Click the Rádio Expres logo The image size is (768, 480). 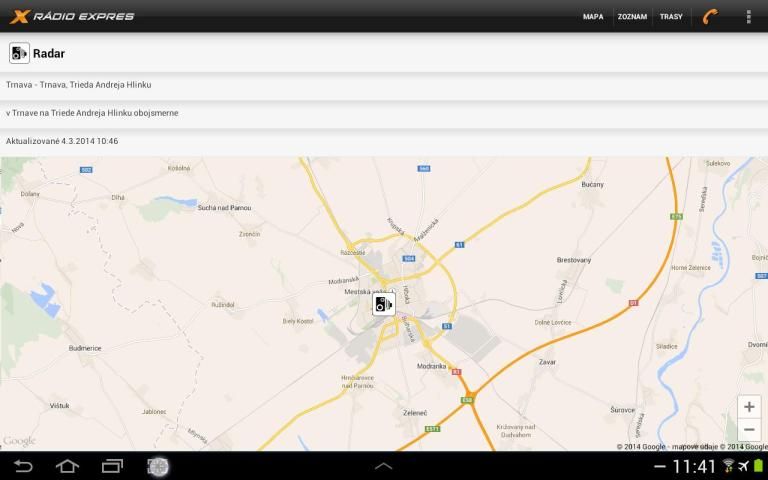[x=72, y=16]
